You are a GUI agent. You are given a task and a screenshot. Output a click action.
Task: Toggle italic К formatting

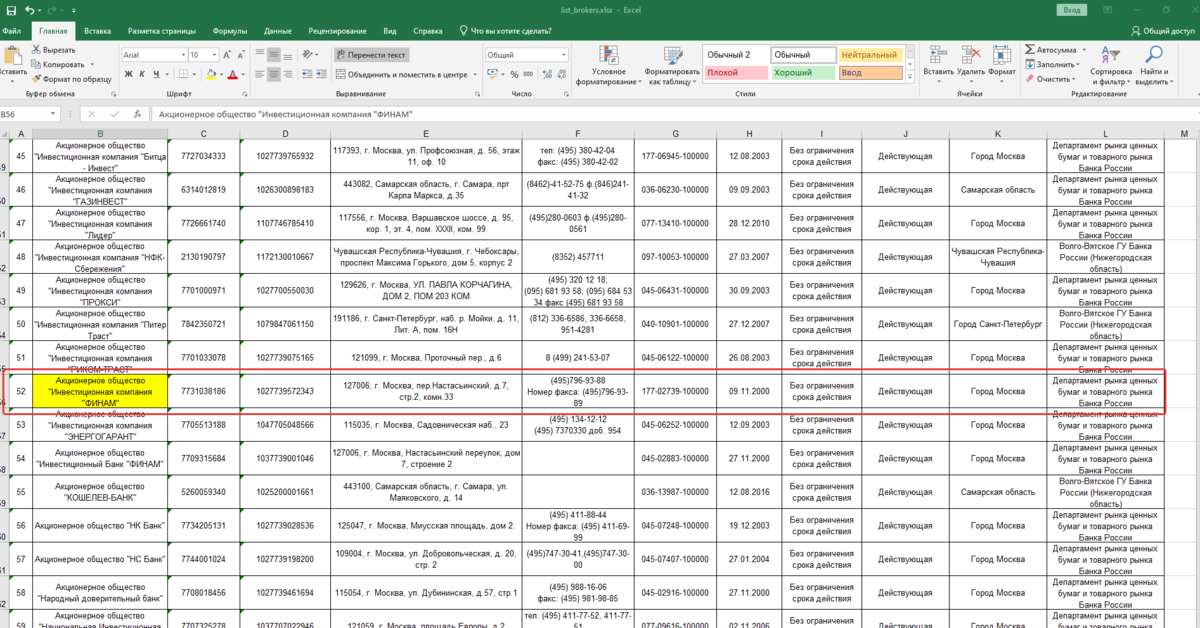click(x=143, y=74)
